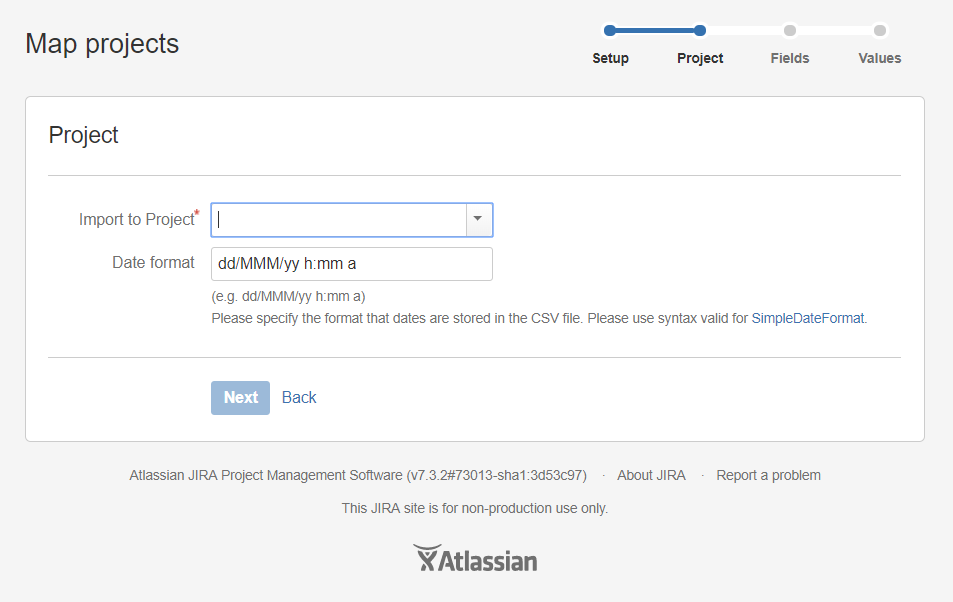The height and width of the screenshot is (602, 953).
Task: Click the Project section heading
Action: (83, 136)
